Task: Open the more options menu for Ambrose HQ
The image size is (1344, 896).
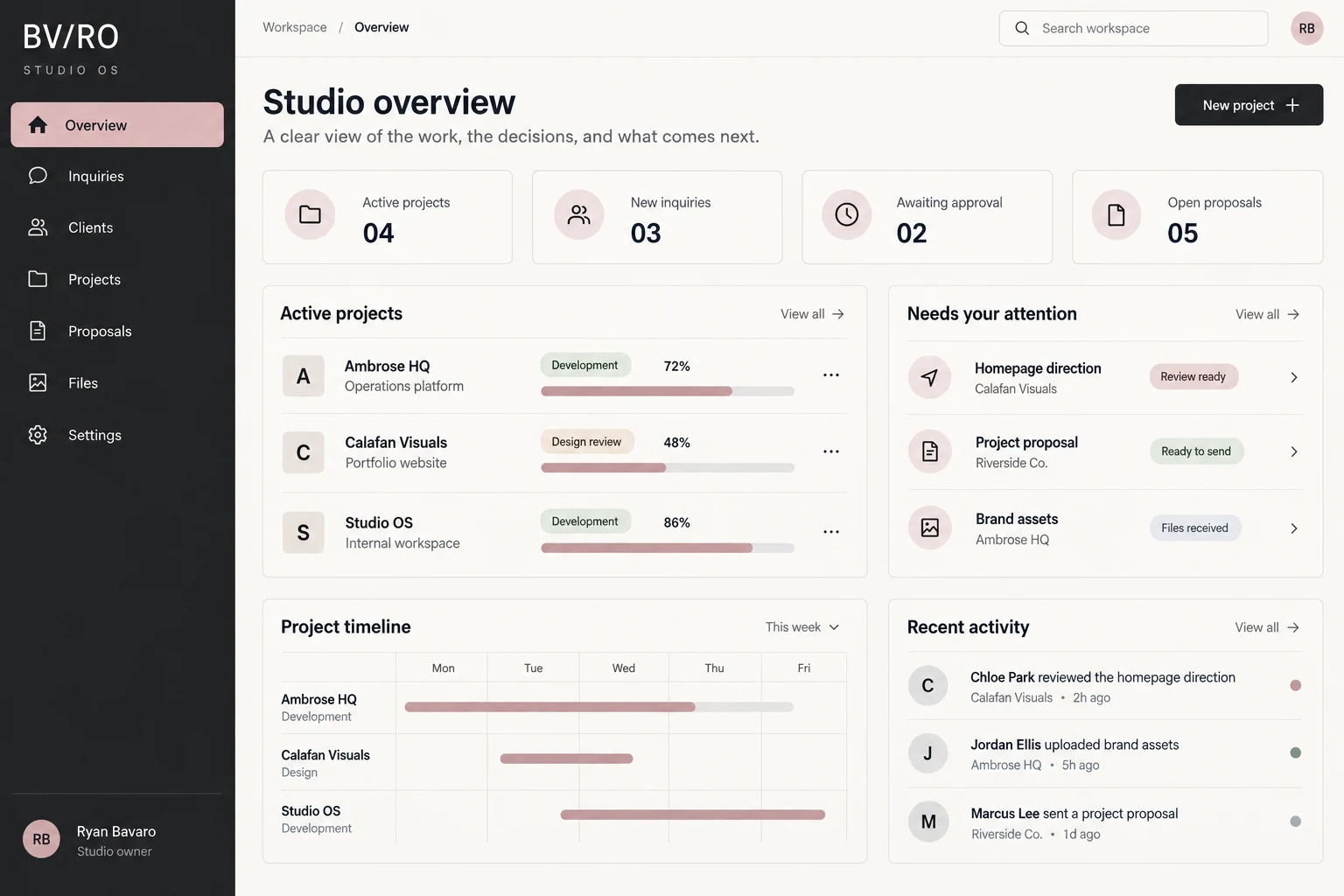Action: point(831,375)
